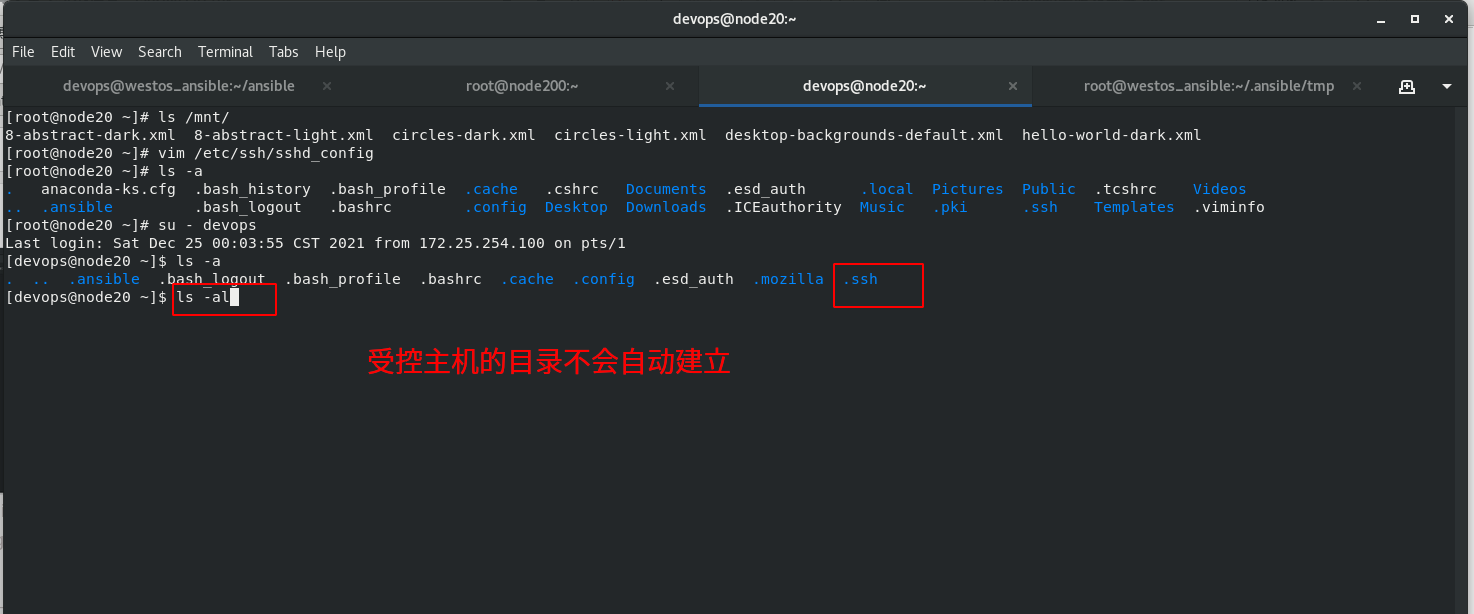Click 8-abstract-dark.xml in the output
Image resolution: width=1474 pixels, height=614 pixels.
pos(90,135)
